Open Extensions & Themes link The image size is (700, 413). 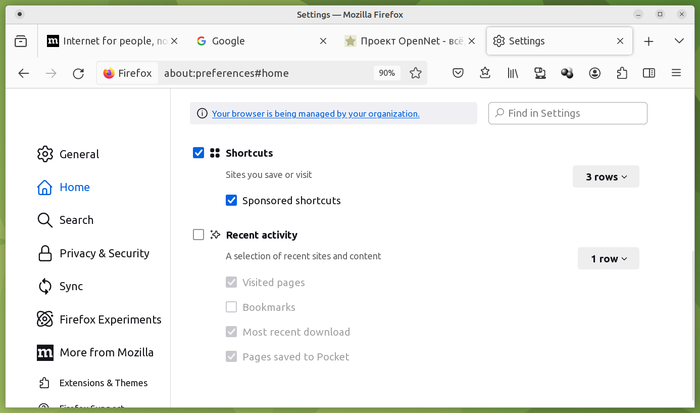[103, 383]
